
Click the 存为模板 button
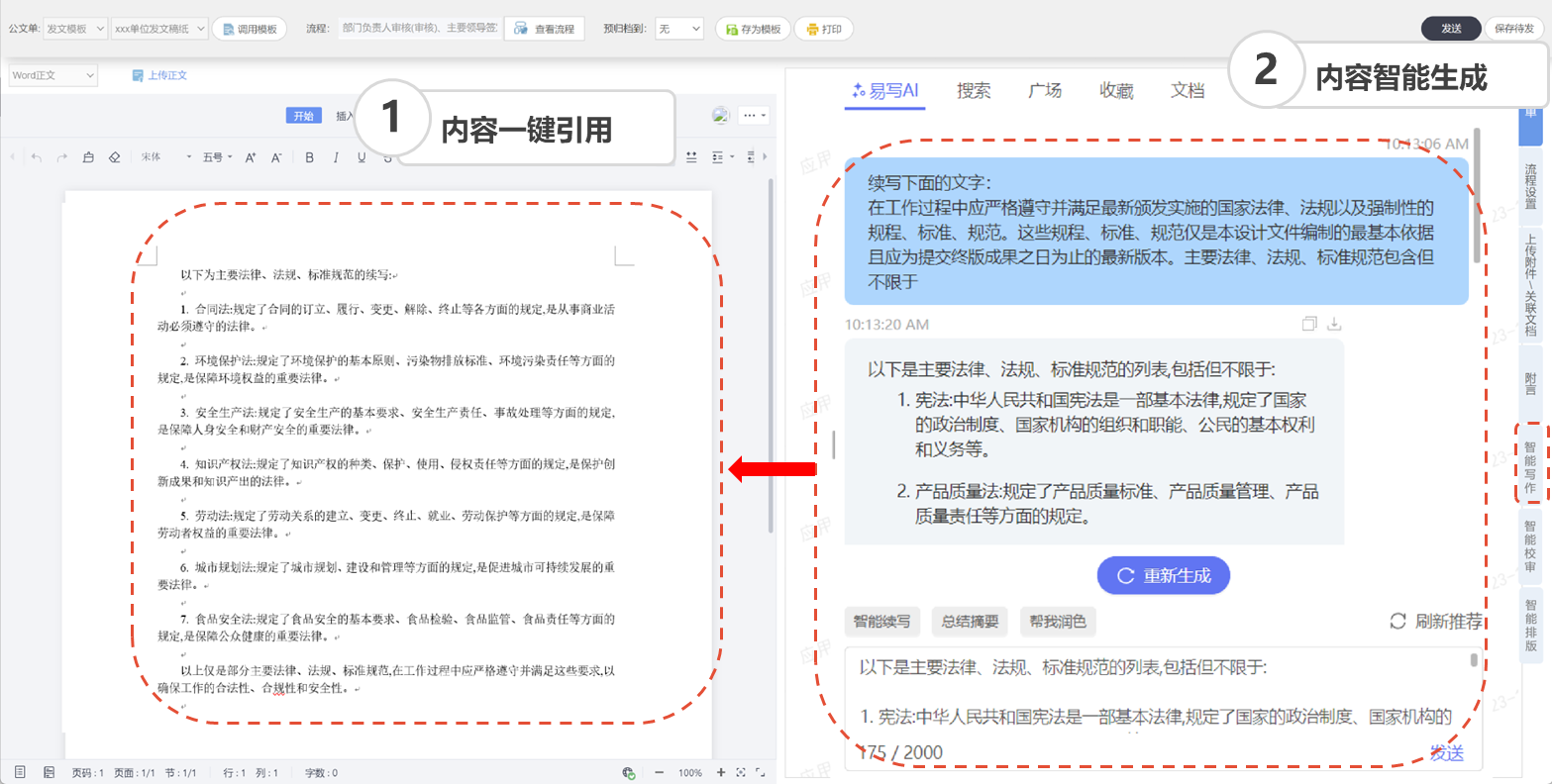pyautogui.click(x=752, y=29)
